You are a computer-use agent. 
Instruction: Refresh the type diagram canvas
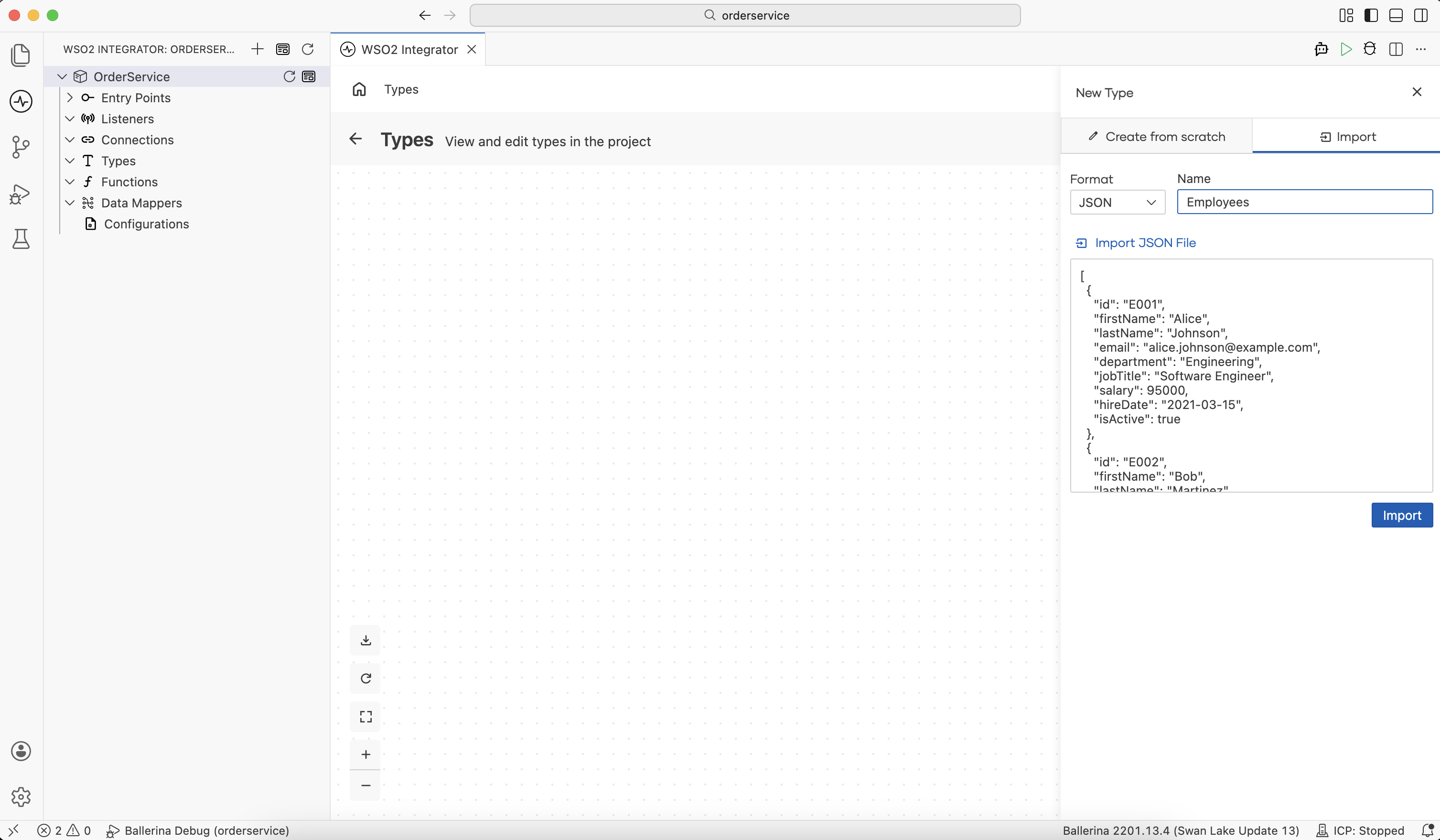[365, 678]
